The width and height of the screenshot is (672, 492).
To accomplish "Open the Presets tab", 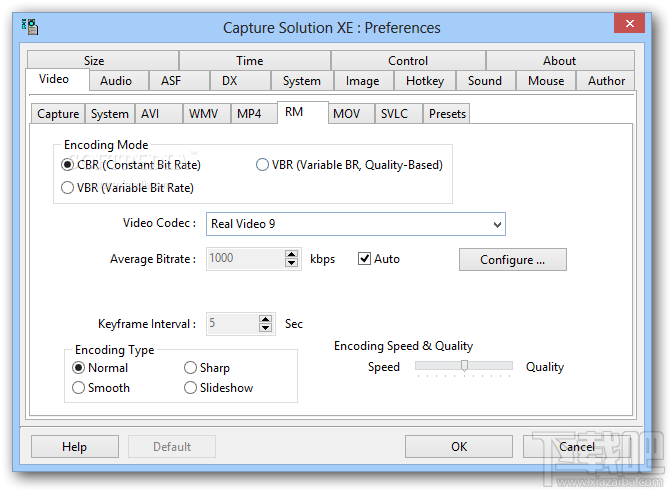I will [x=447, y=114].
